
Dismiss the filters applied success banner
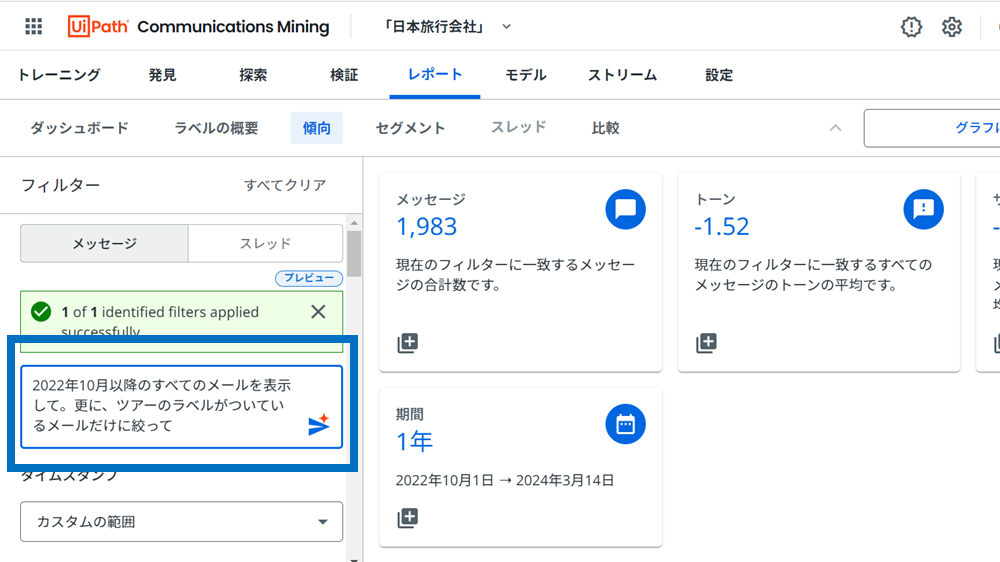318,312
